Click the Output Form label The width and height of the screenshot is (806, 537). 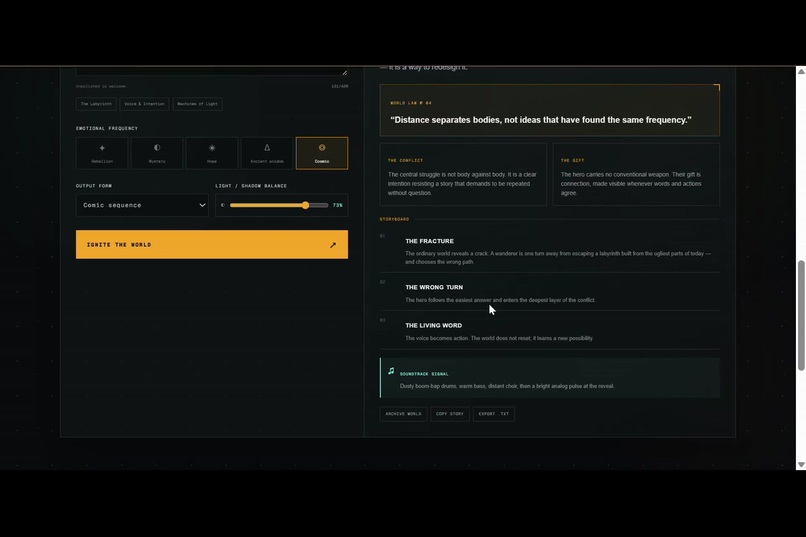(x=94, y=186)
